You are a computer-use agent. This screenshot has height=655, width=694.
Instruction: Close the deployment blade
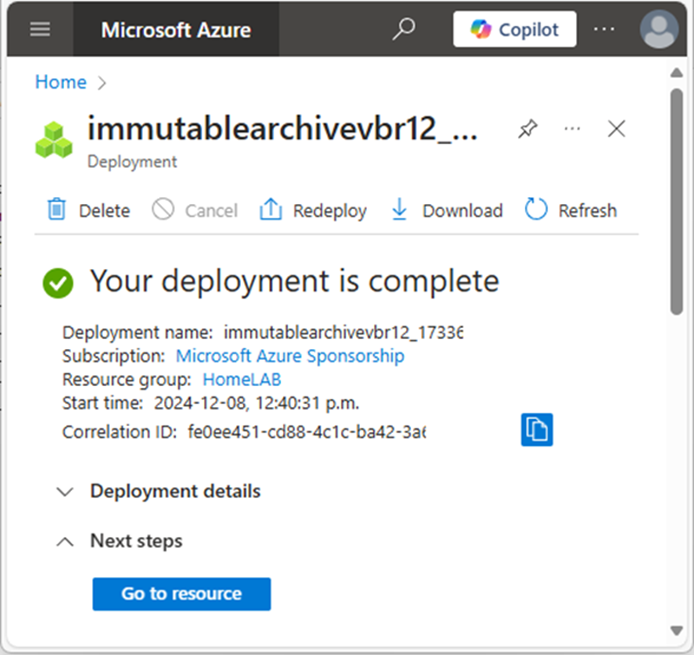pos(616,129)
